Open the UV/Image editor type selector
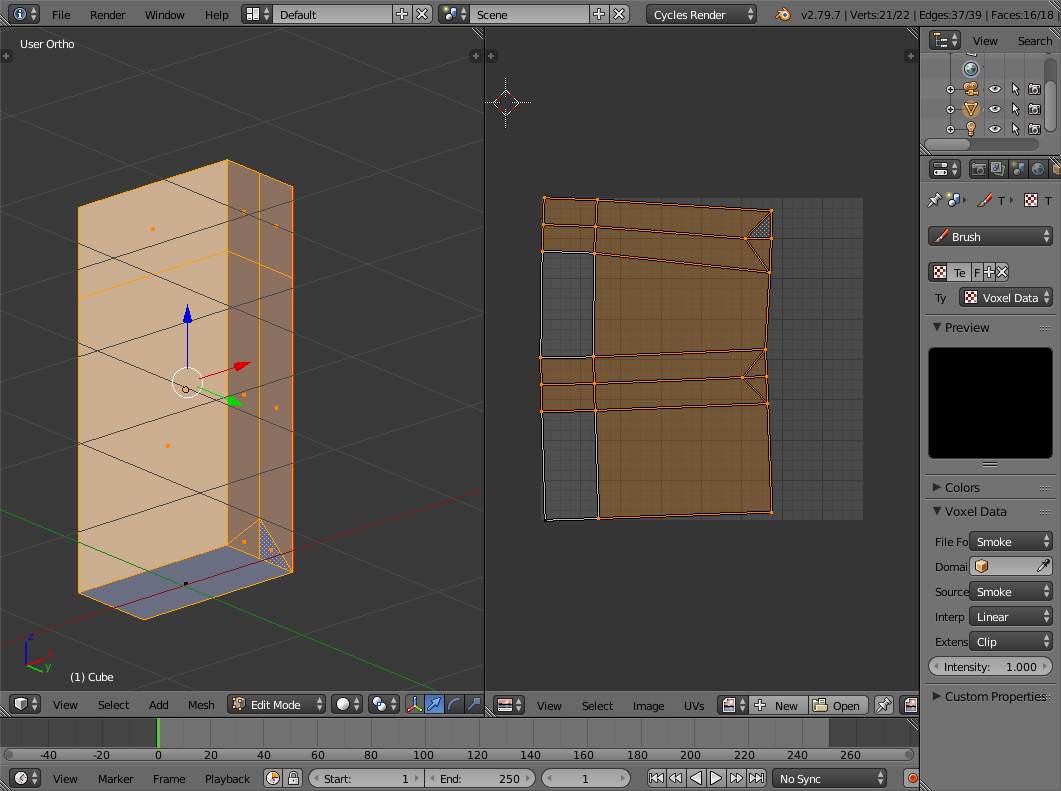Screen dimensions: 1061x791 (509, 705)
